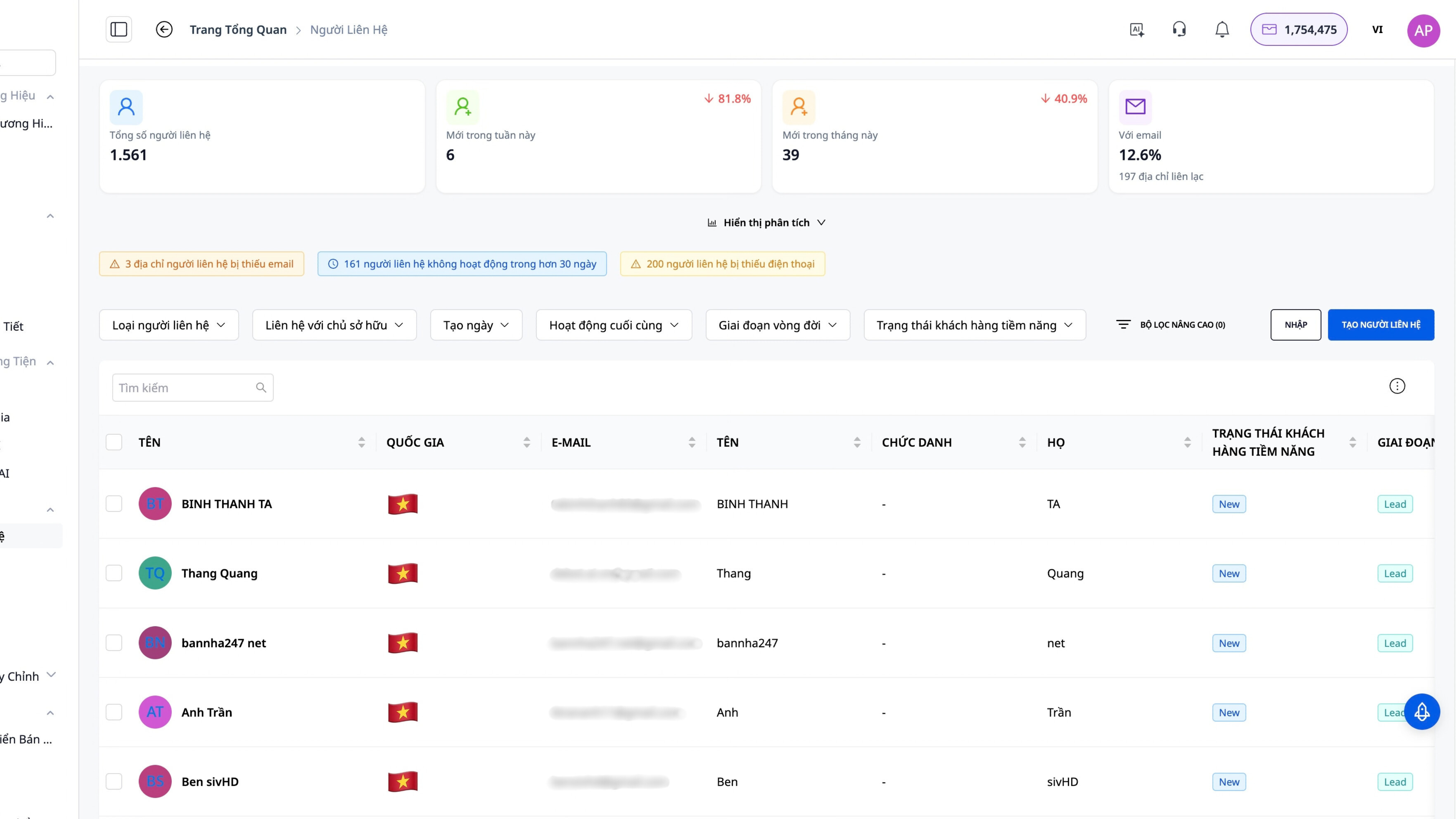Open the AI assistant icon in header
This screenshot has width=1456, height=819.
pyautogui.click(x=1137, y=29)
